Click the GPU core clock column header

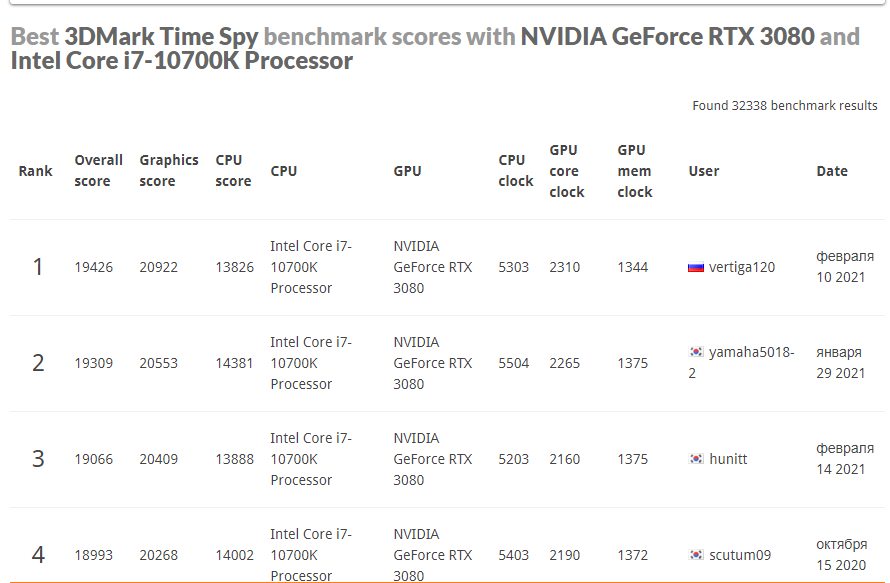[566, 170]
